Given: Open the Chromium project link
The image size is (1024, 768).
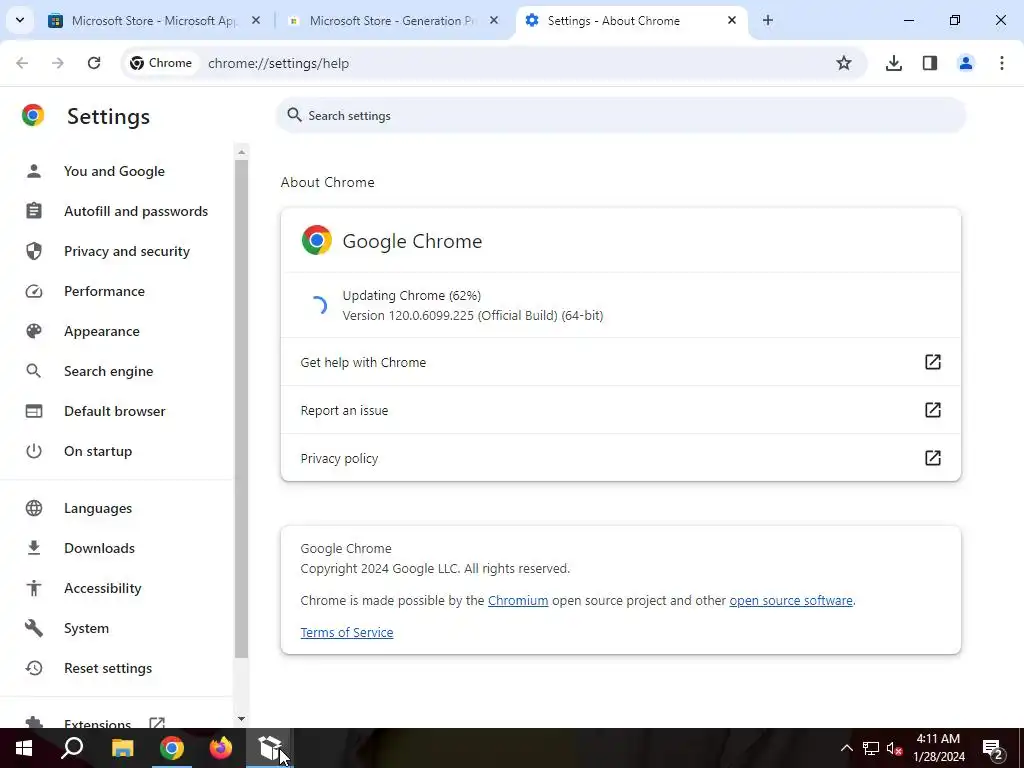Looking at the screenshot, I should point(518,600).
